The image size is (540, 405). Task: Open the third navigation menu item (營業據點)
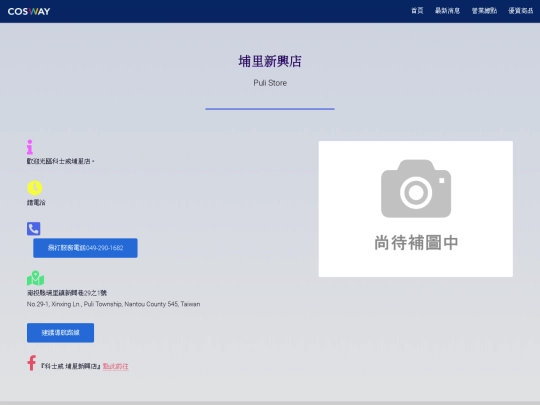[x=484, y=11]
